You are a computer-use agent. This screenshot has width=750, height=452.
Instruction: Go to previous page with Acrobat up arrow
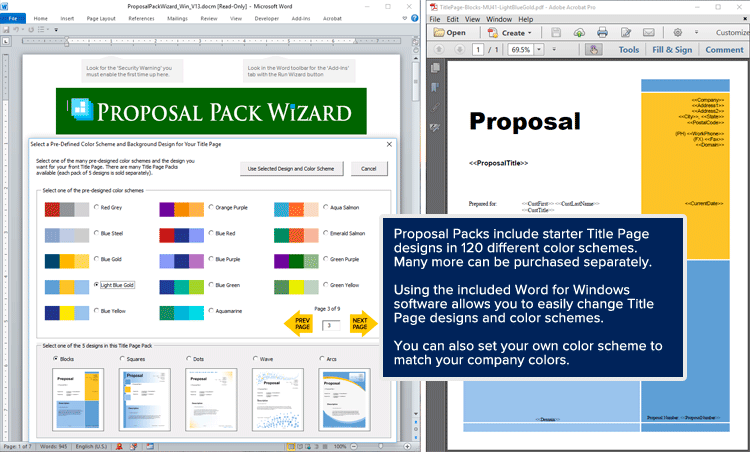click(x=439, y=49)
